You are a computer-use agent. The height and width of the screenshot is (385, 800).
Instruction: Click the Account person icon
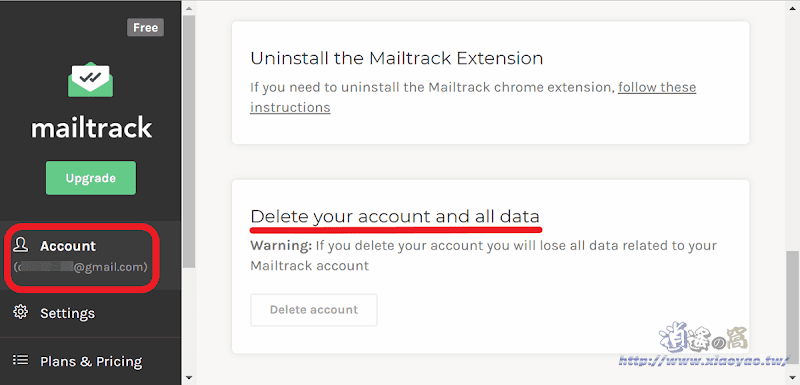click(20, 245)
